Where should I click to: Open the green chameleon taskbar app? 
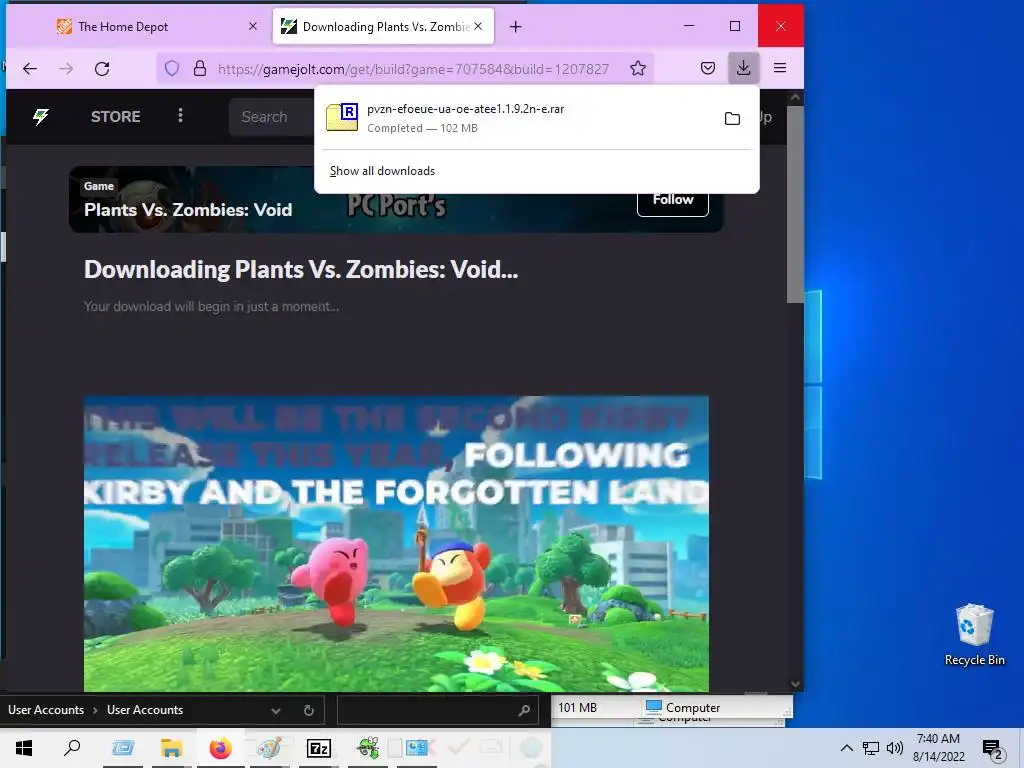pos(368,748)
